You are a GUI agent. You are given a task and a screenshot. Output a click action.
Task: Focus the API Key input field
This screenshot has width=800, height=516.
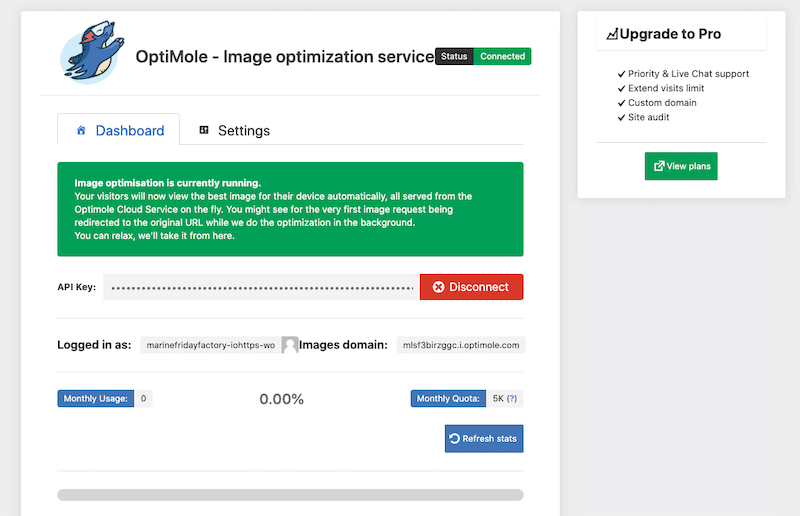(x=262, y=287)
